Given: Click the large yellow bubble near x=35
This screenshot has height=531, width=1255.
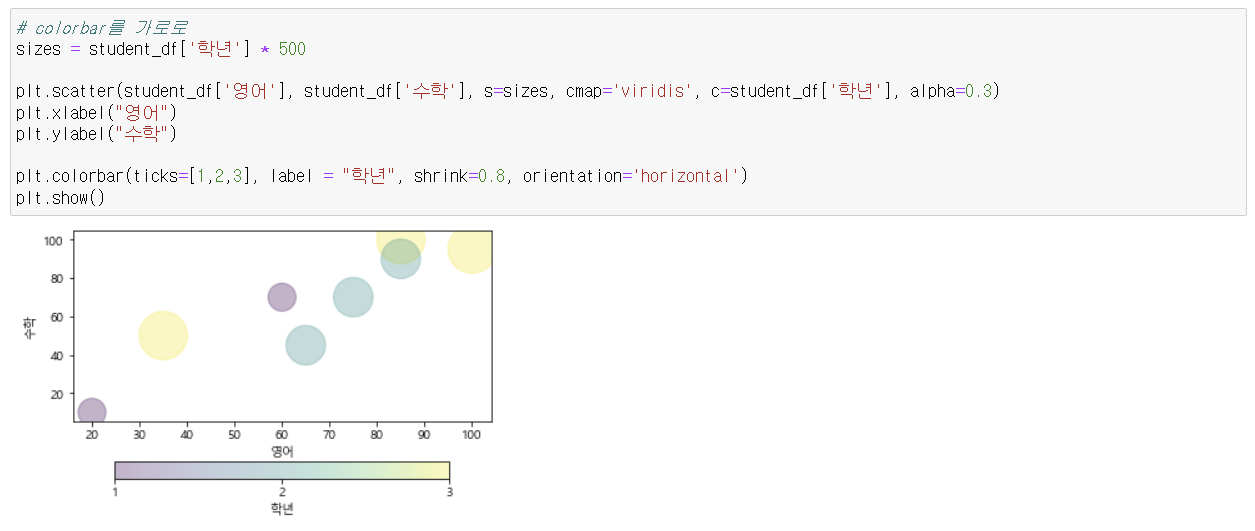Looking at the screenshot, I should pyautogui.click(x=163, y=335).
